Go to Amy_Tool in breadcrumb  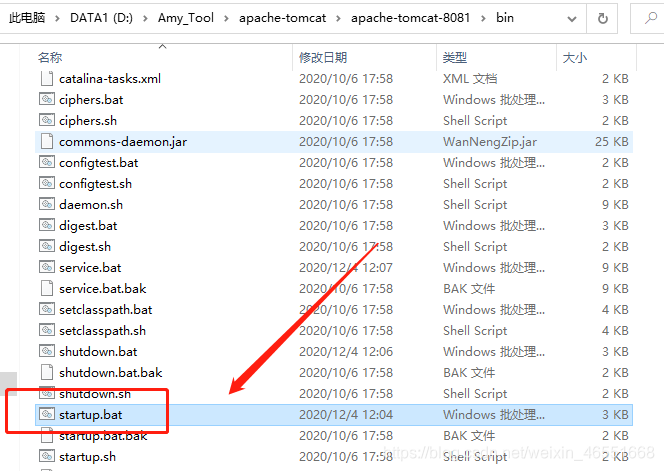(186, 18)
